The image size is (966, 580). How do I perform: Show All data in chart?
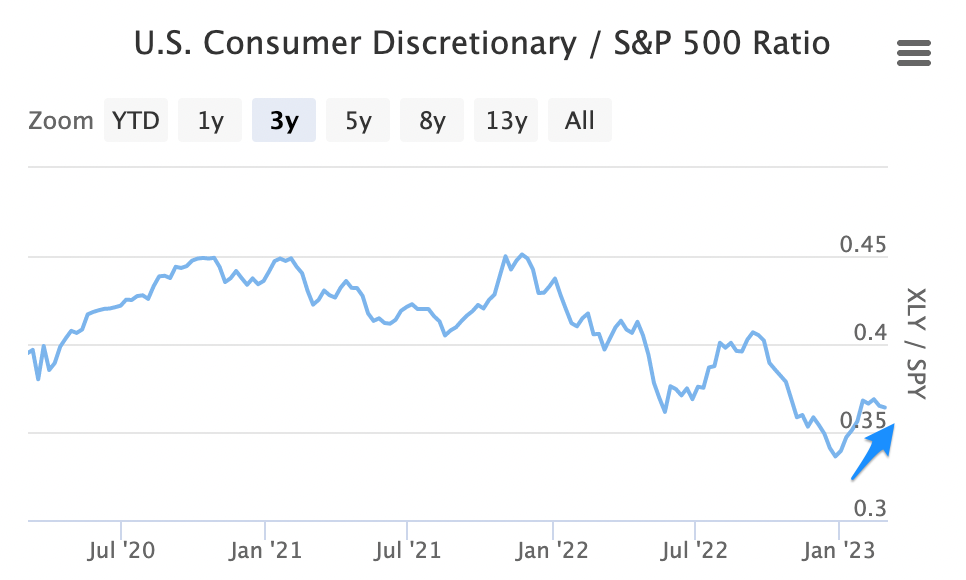(580, 121)
